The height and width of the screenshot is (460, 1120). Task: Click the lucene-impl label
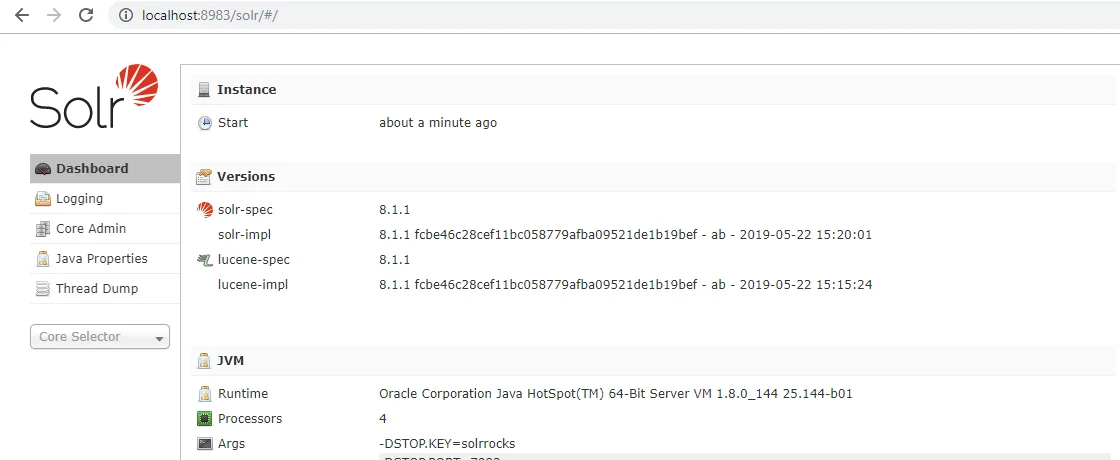point(253,284)
